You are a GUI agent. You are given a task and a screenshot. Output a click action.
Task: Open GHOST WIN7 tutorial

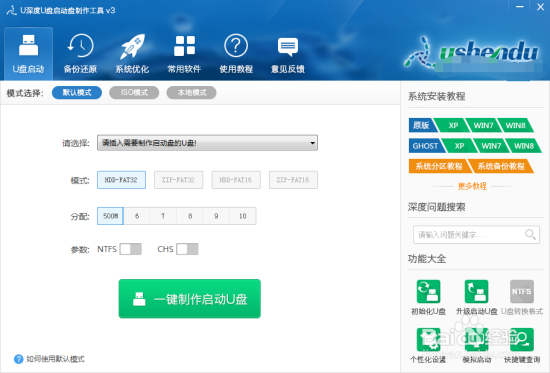[491, 146]
